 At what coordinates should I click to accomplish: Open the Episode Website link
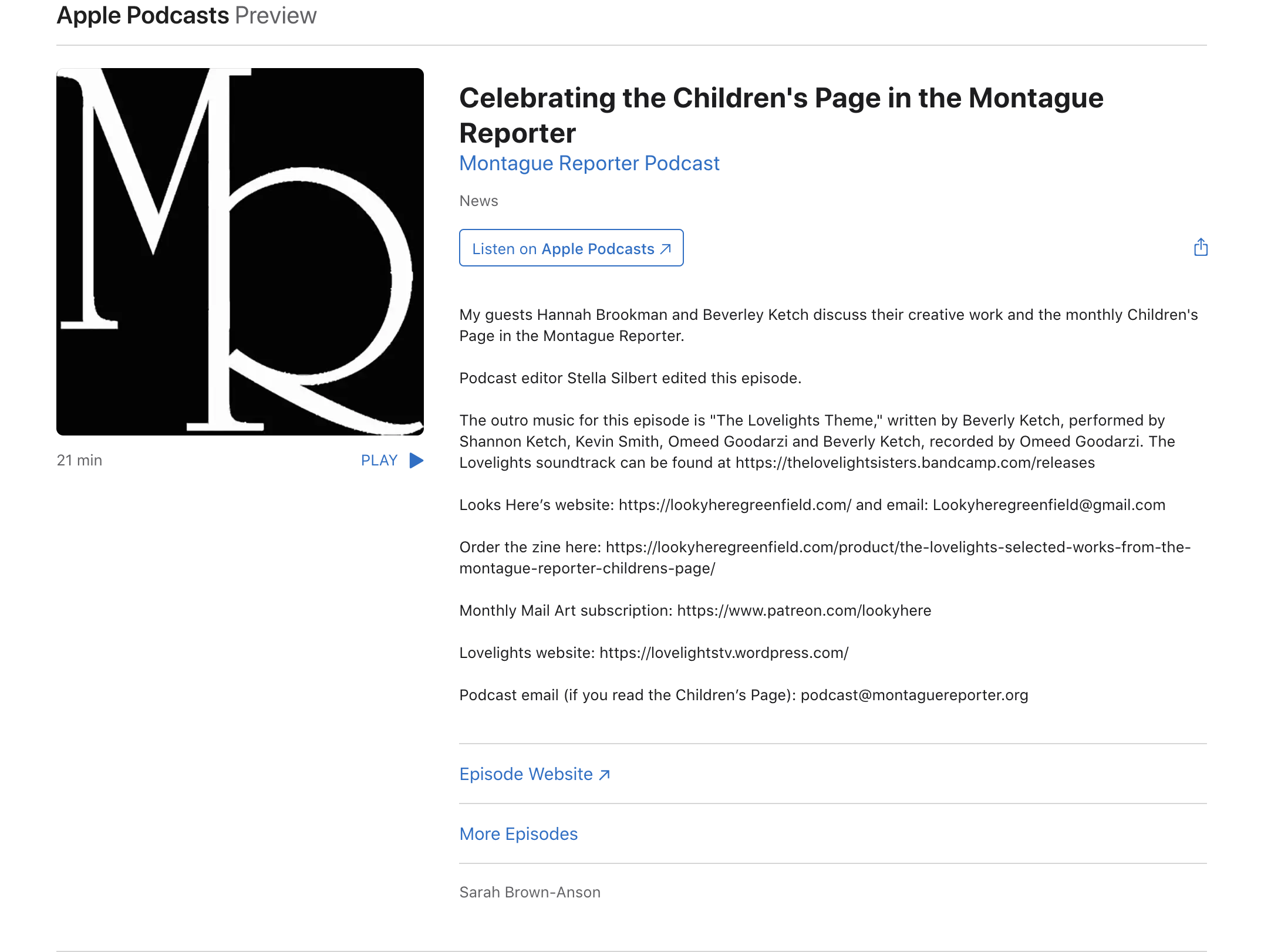[x=526, y=774]
